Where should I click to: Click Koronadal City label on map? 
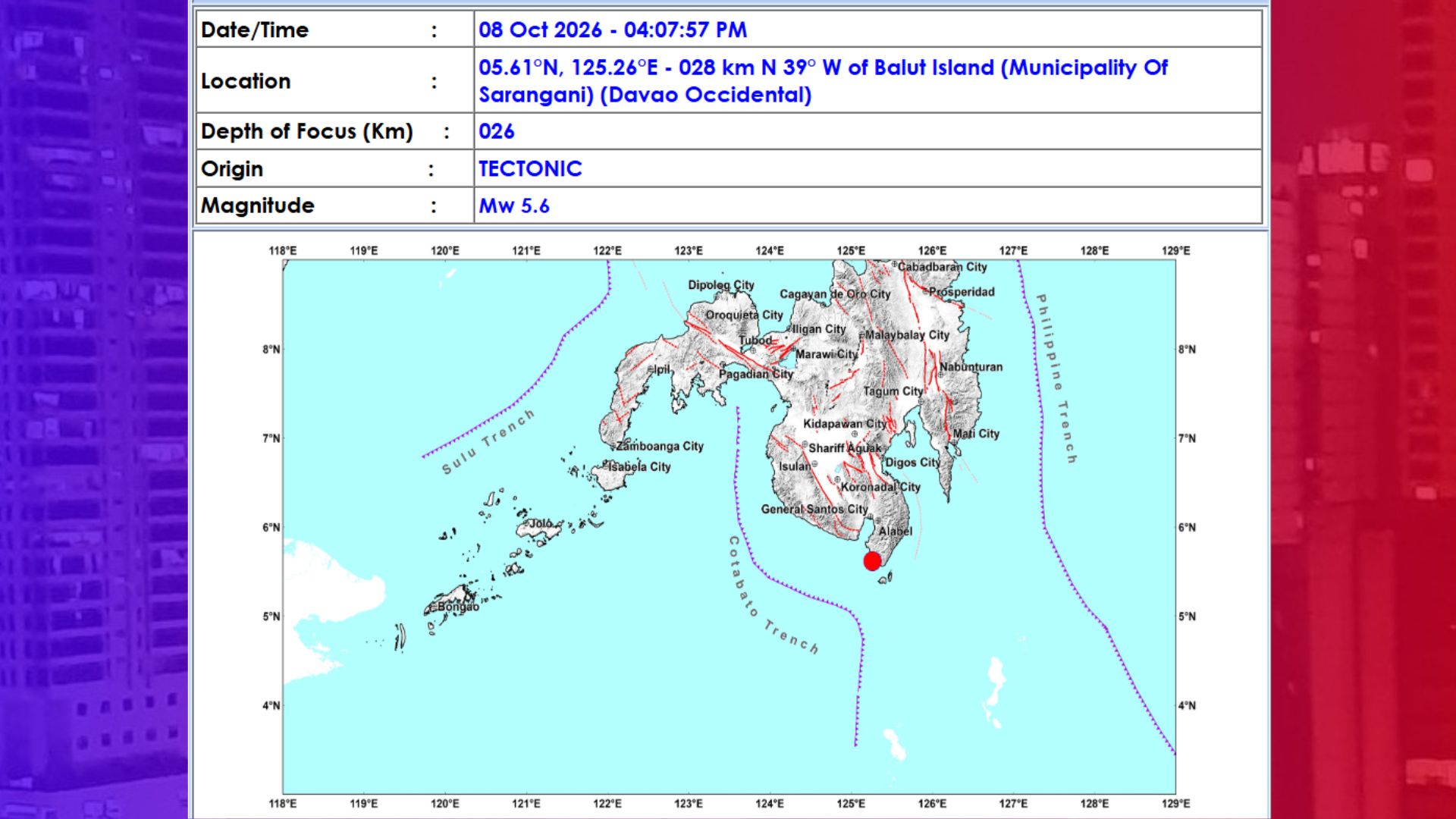coord(880,487)
